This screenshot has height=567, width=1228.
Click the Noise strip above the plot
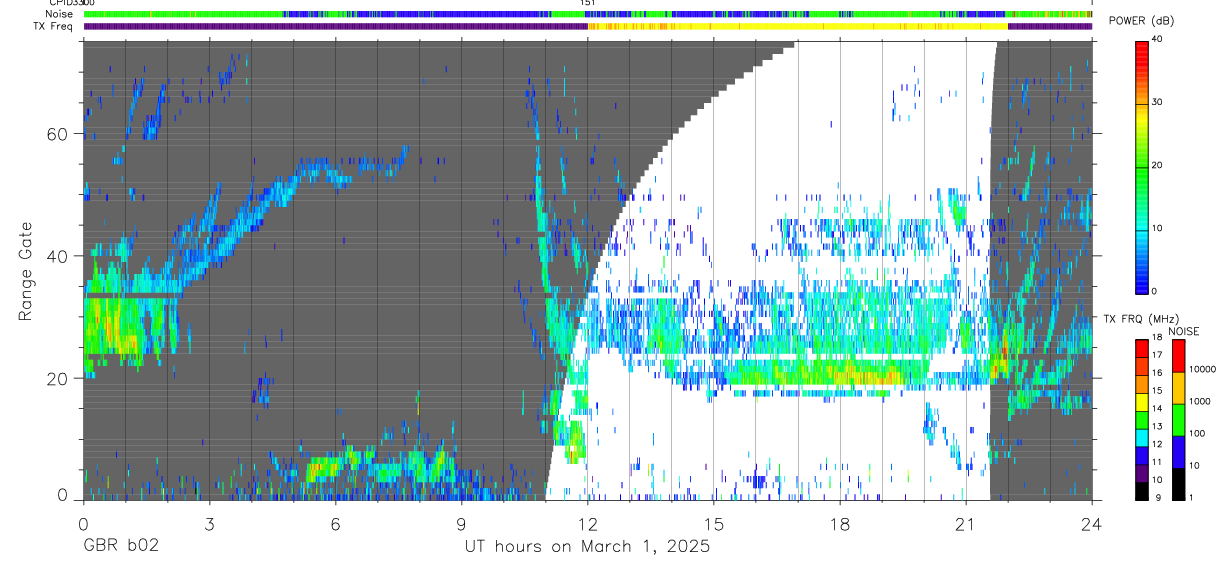tap(587, 15)
